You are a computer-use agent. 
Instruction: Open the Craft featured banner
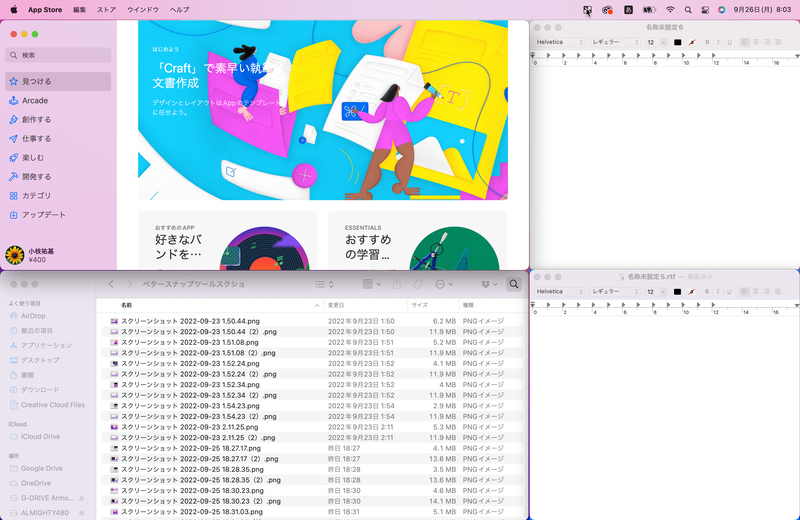322,110
